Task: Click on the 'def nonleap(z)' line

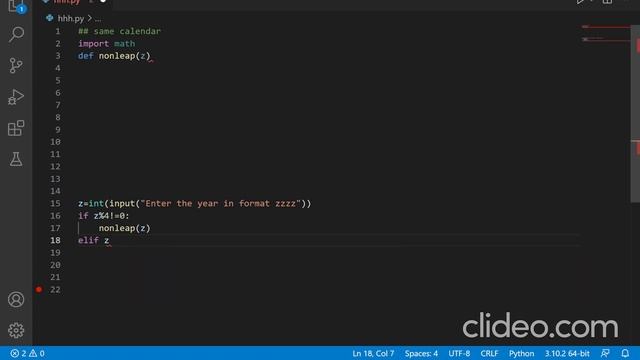Action: 114,56
